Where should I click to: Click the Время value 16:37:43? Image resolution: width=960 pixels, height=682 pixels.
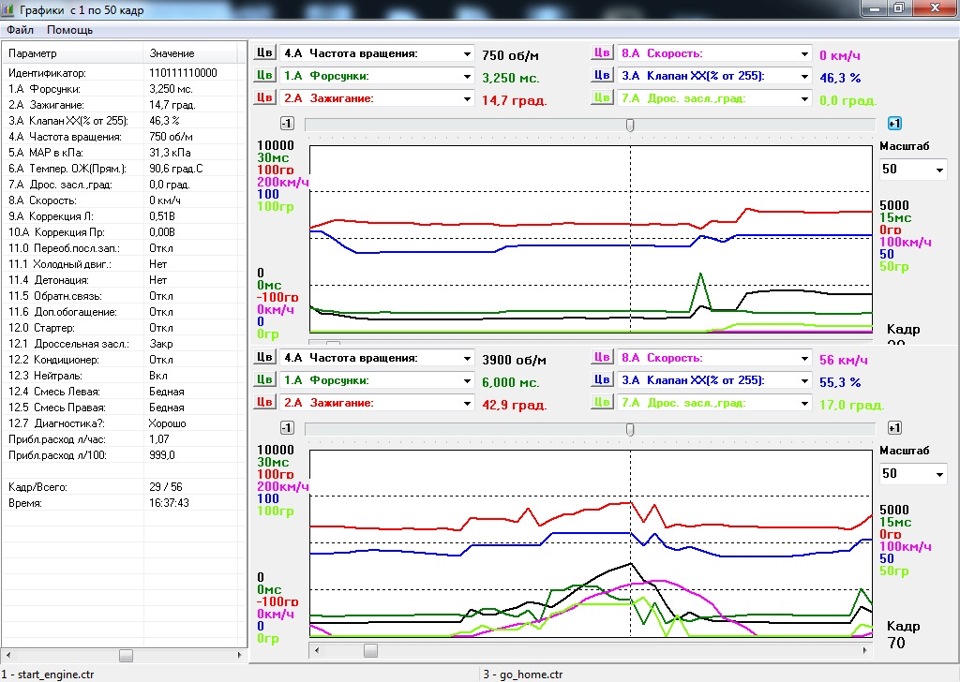(x=169, y=503)
